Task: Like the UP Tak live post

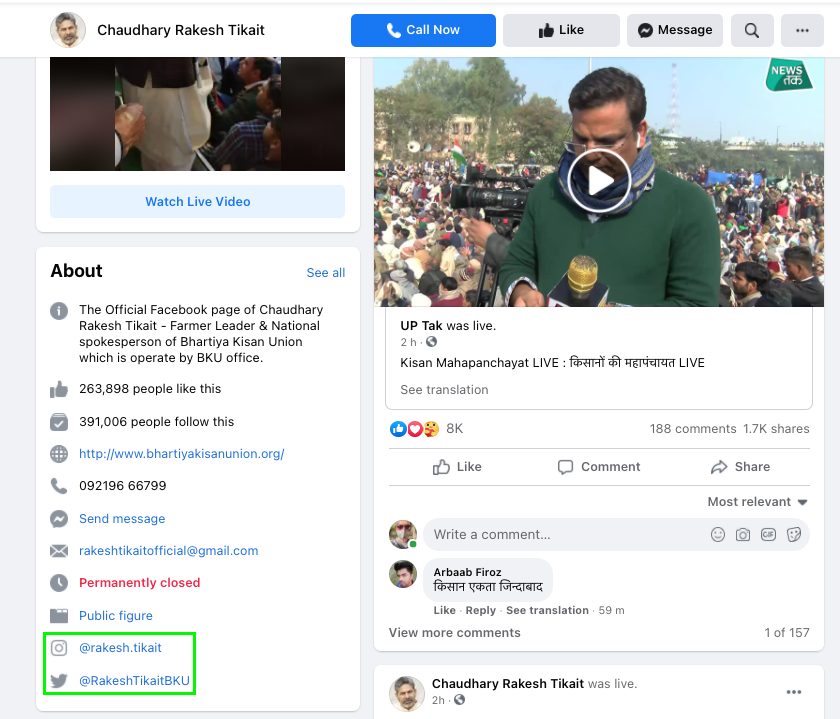Action: (x=457, y=467)
